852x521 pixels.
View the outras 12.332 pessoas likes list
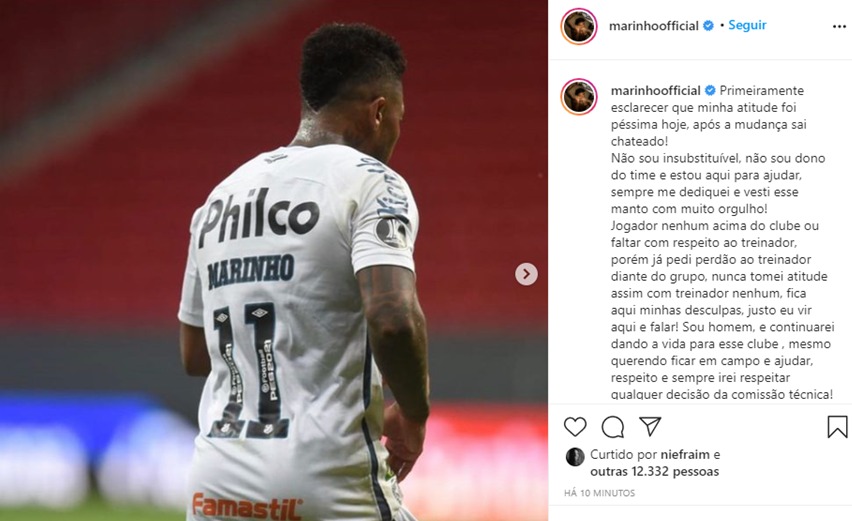pos(654,472)
